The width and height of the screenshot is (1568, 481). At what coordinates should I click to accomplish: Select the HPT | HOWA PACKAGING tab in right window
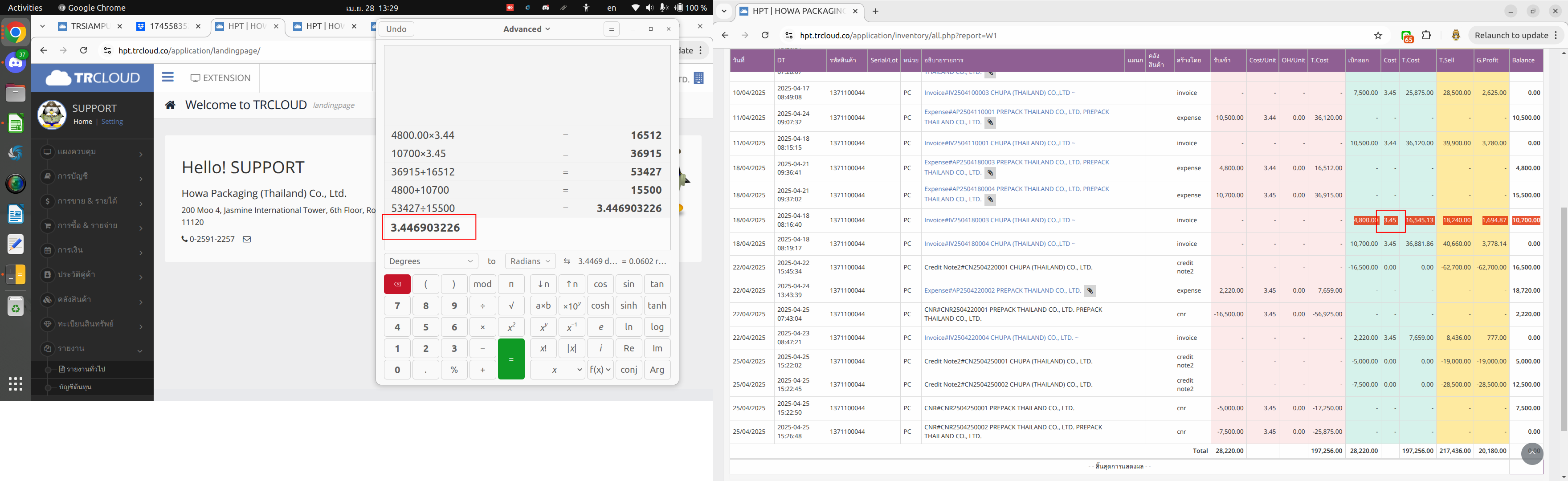click(x=799, y=11)
